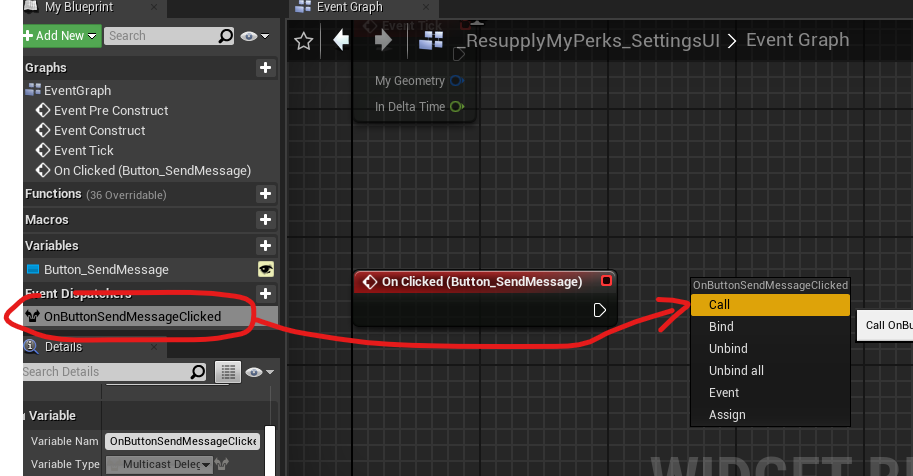Image resolution: width=913 pixels, height=476 pixels.
Task: Click the In Delta Time output pin
Action: click(x=457, y=107)
